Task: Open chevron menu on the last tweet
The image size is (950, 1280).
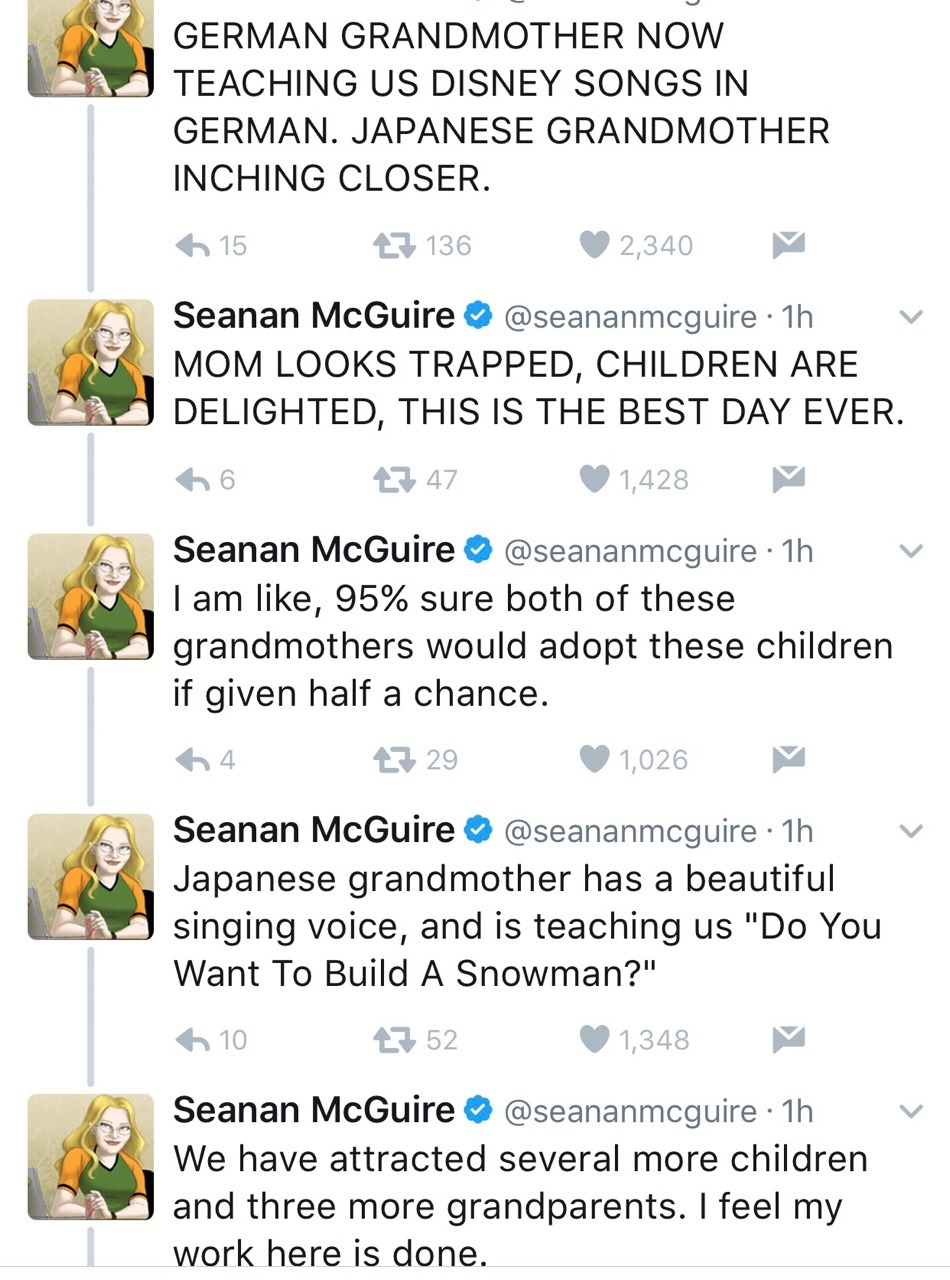Action: pyautogui.click(x=910, y=1111)
